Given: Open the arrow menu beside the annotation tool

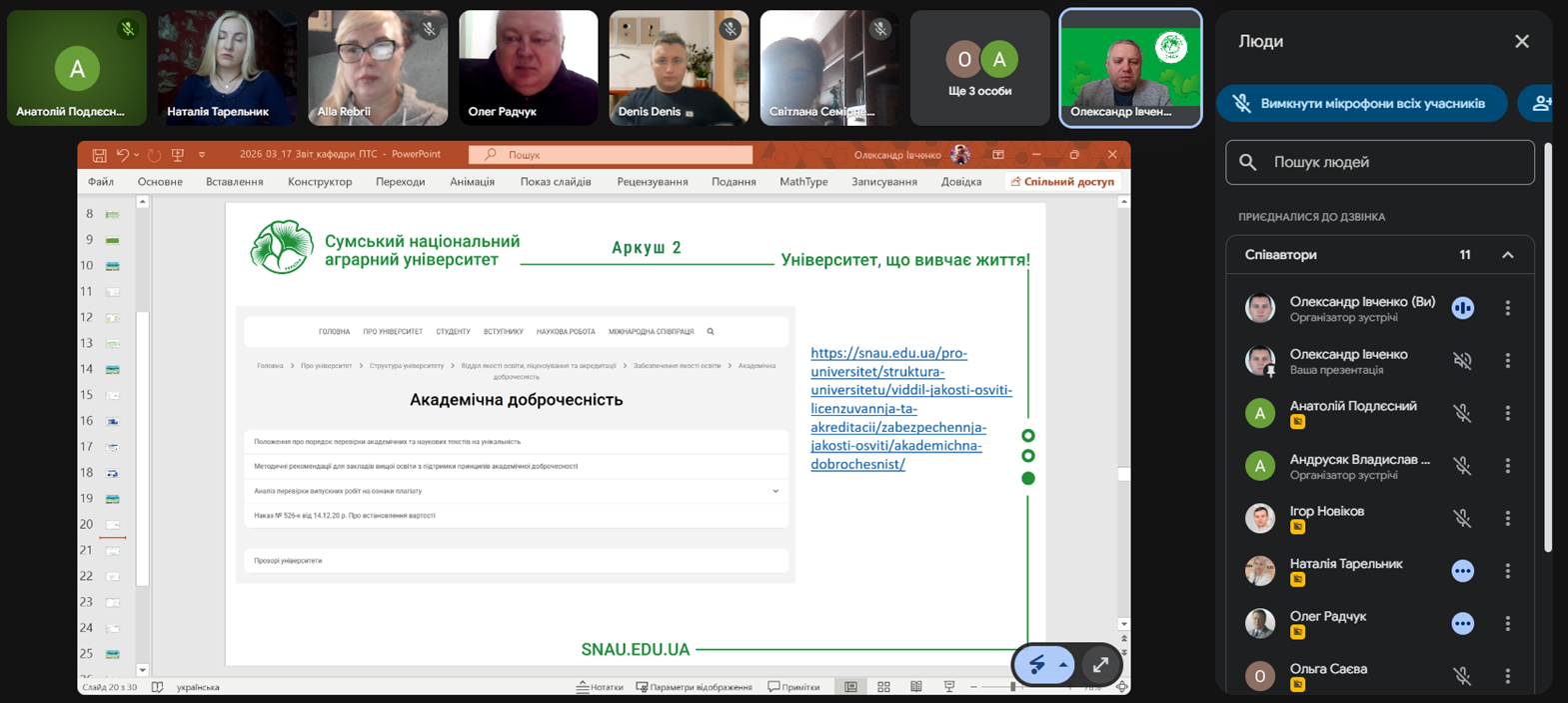Looking at the screenshot, I should (1063, 665).
